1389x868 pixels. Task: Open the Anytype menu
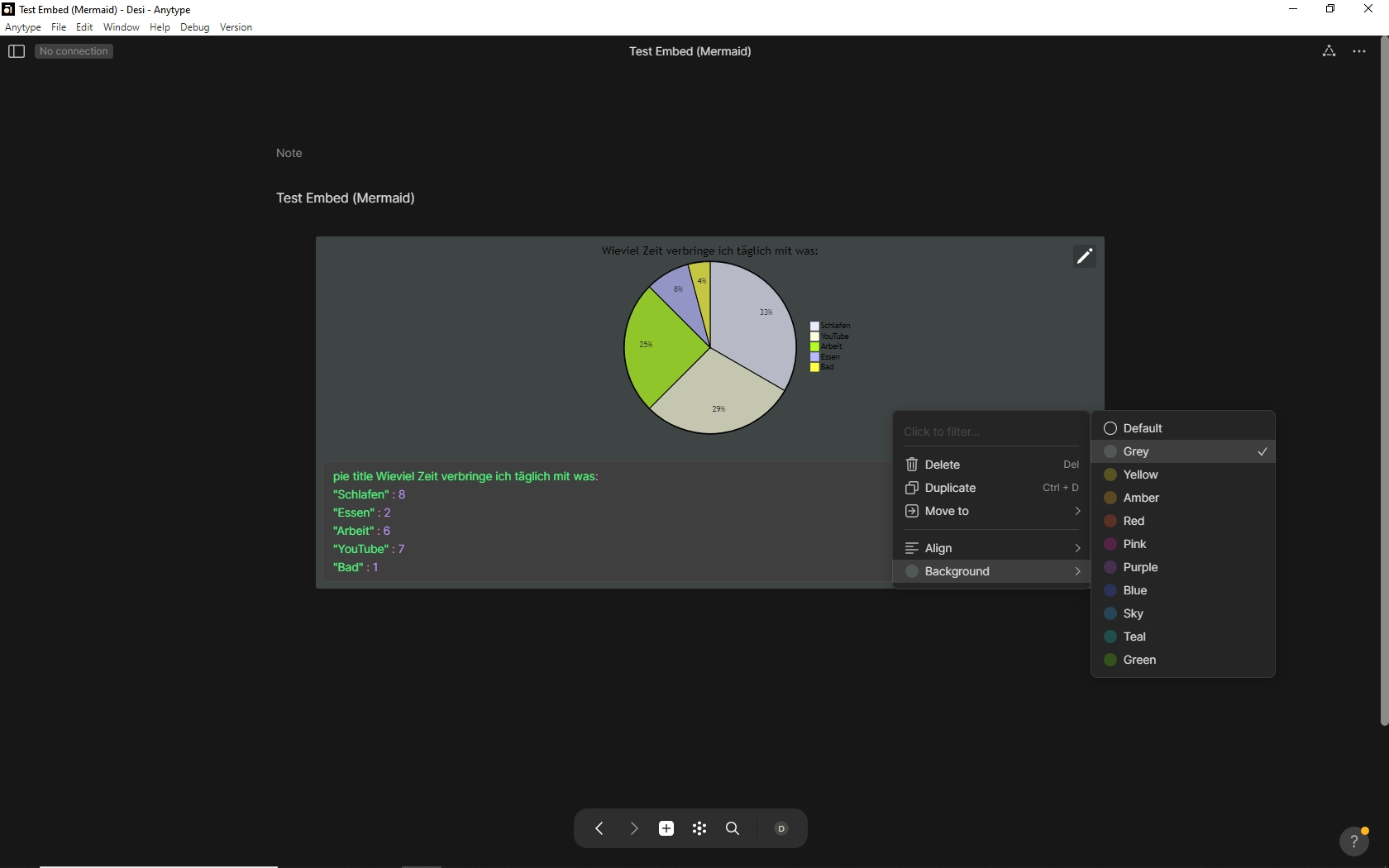pos(23,27)
